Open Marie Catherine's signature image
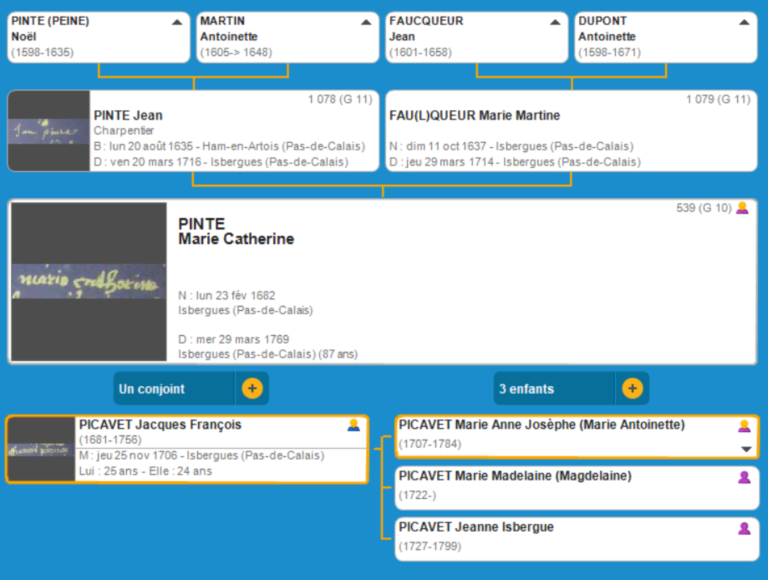This screenshot has width=768, height=580. coord(89,282)
